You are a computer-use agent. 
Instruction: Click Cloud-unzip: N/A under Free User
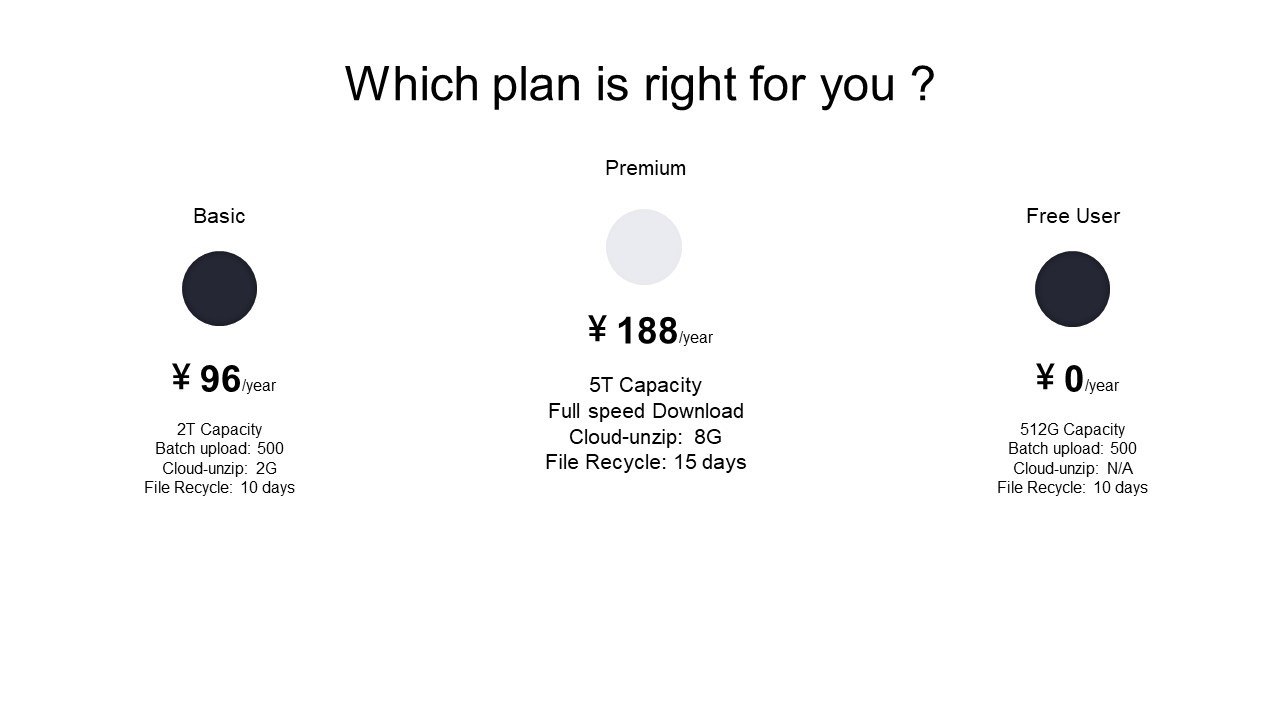[1072, 468]
